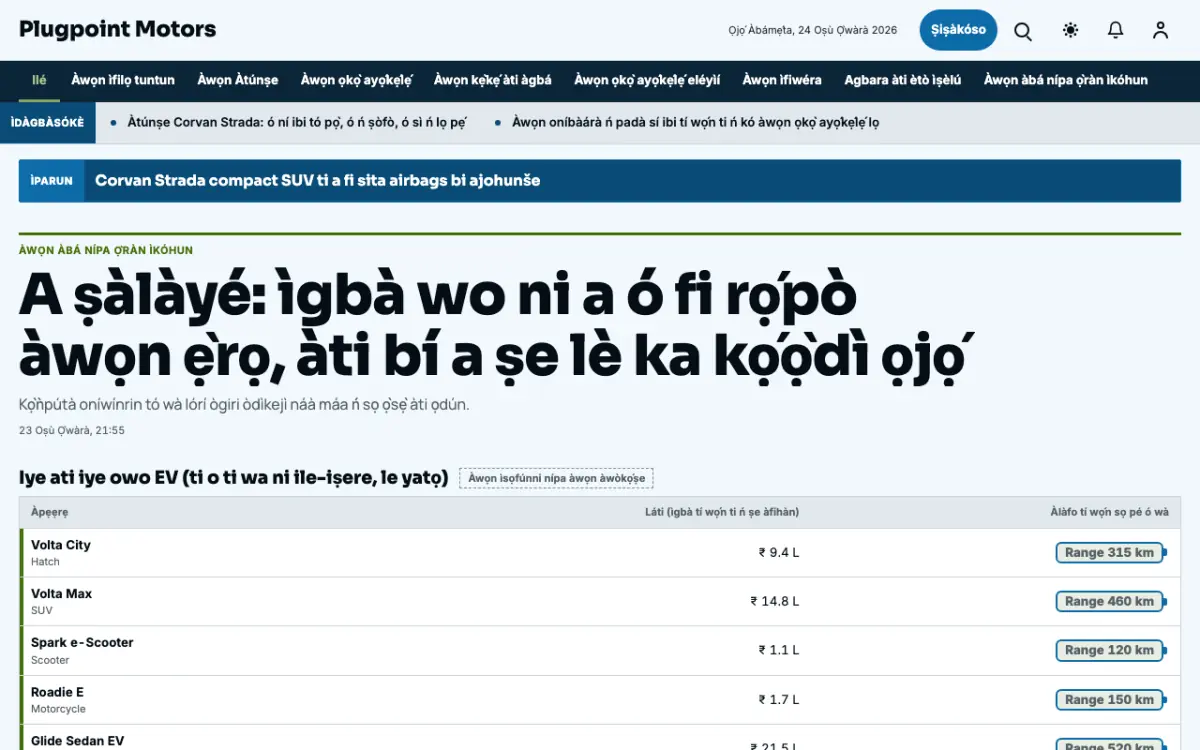Click the ÌDÀGBÀSÓKÈ ticker label
Screen dimensions: 1200x750
pos(47,123)
